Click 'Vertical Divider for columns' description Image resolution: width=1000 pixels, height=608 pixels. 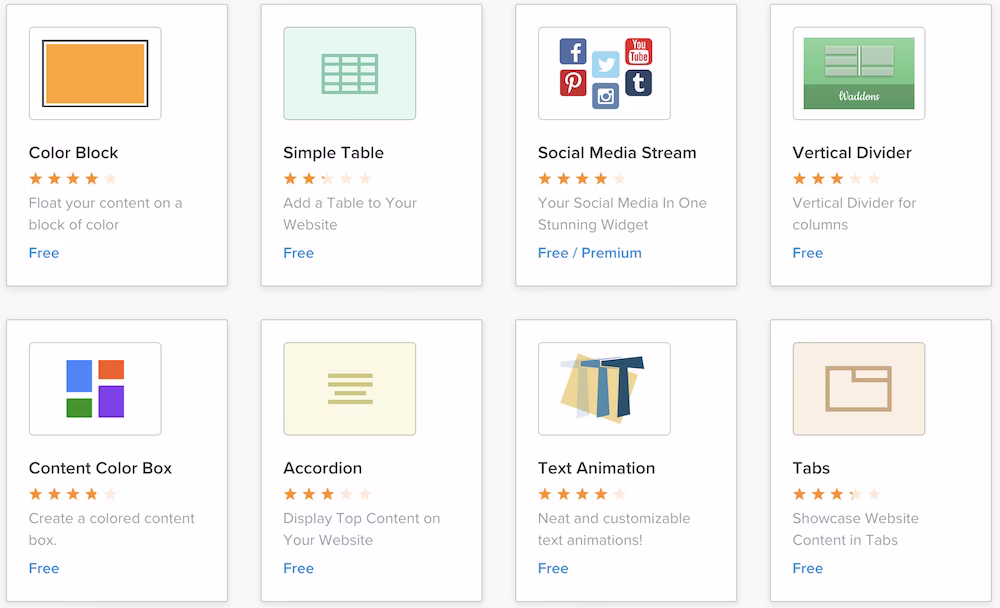(855, 214)
